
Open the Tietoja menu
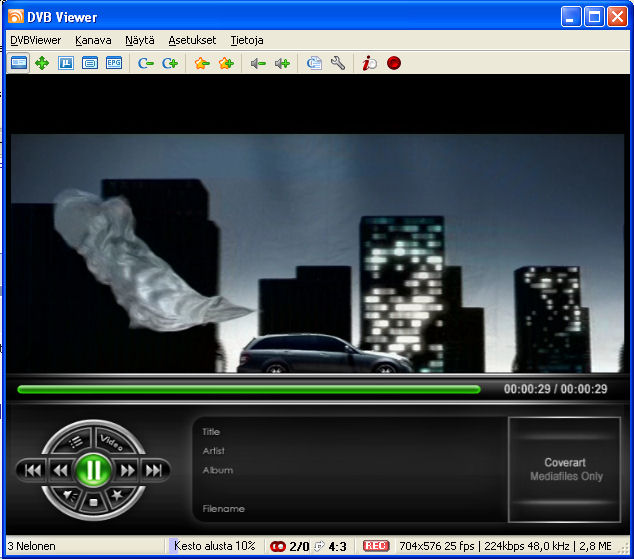247,40
